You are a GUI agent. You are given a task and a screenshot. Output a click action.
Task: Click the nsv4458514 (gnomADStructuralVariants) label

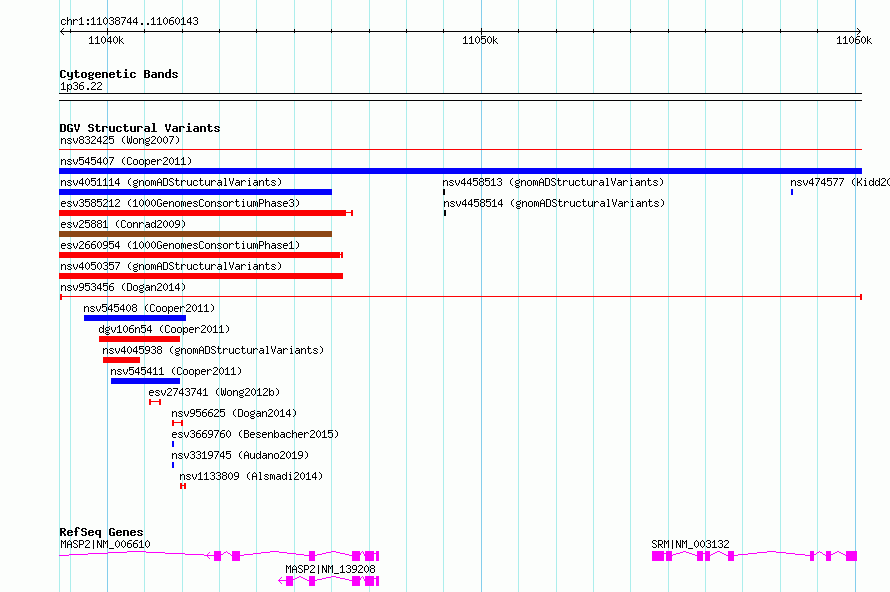tap(554, 203)
